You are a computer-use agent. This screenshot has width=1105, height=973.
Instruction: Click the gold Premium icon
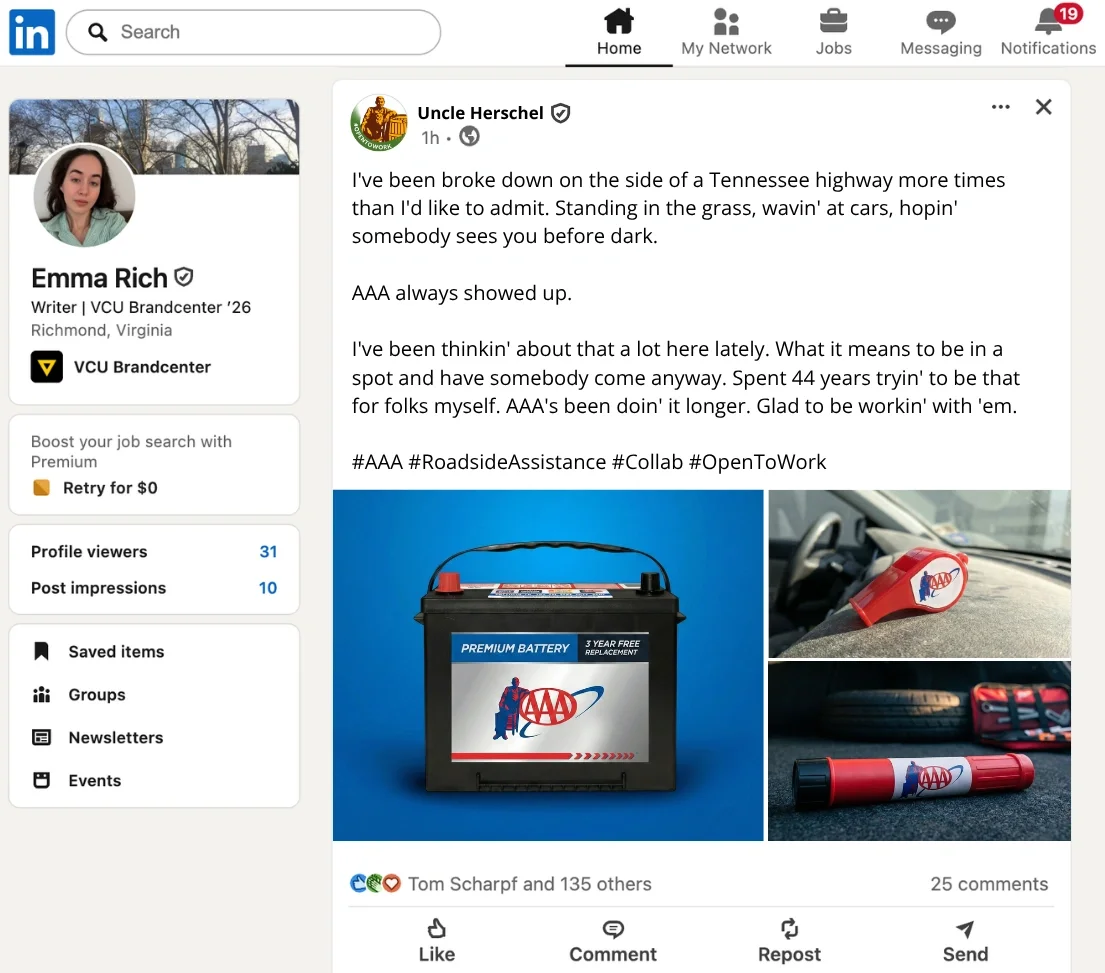(42, 488)
